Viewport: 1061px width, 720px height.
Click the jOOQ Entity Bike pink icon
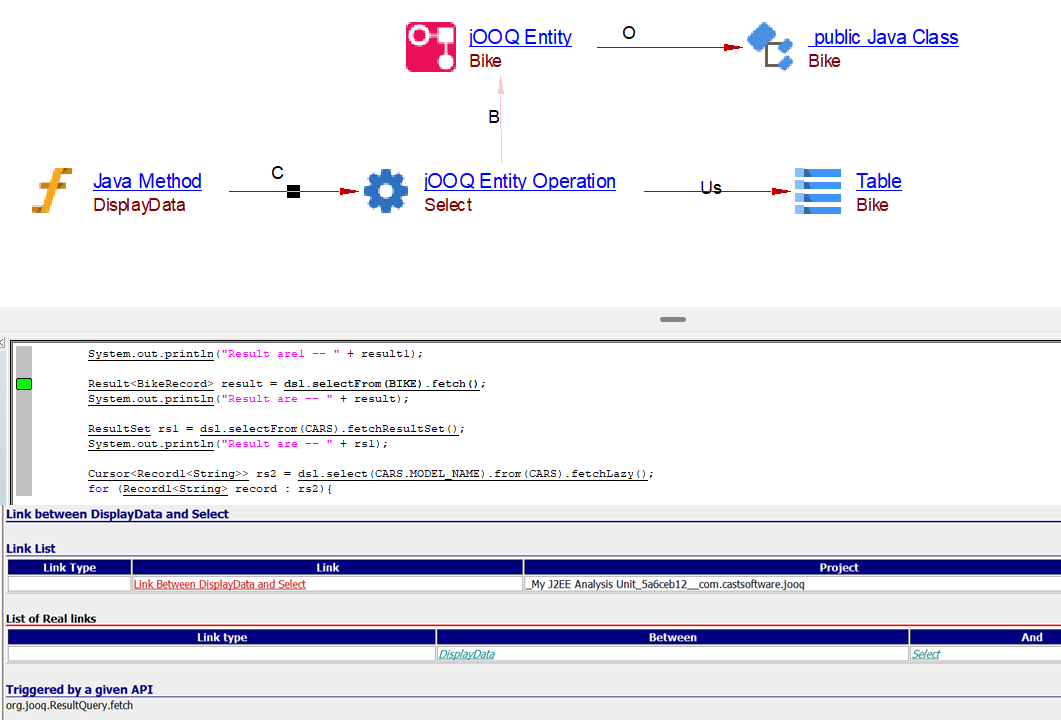pos(431,48)
